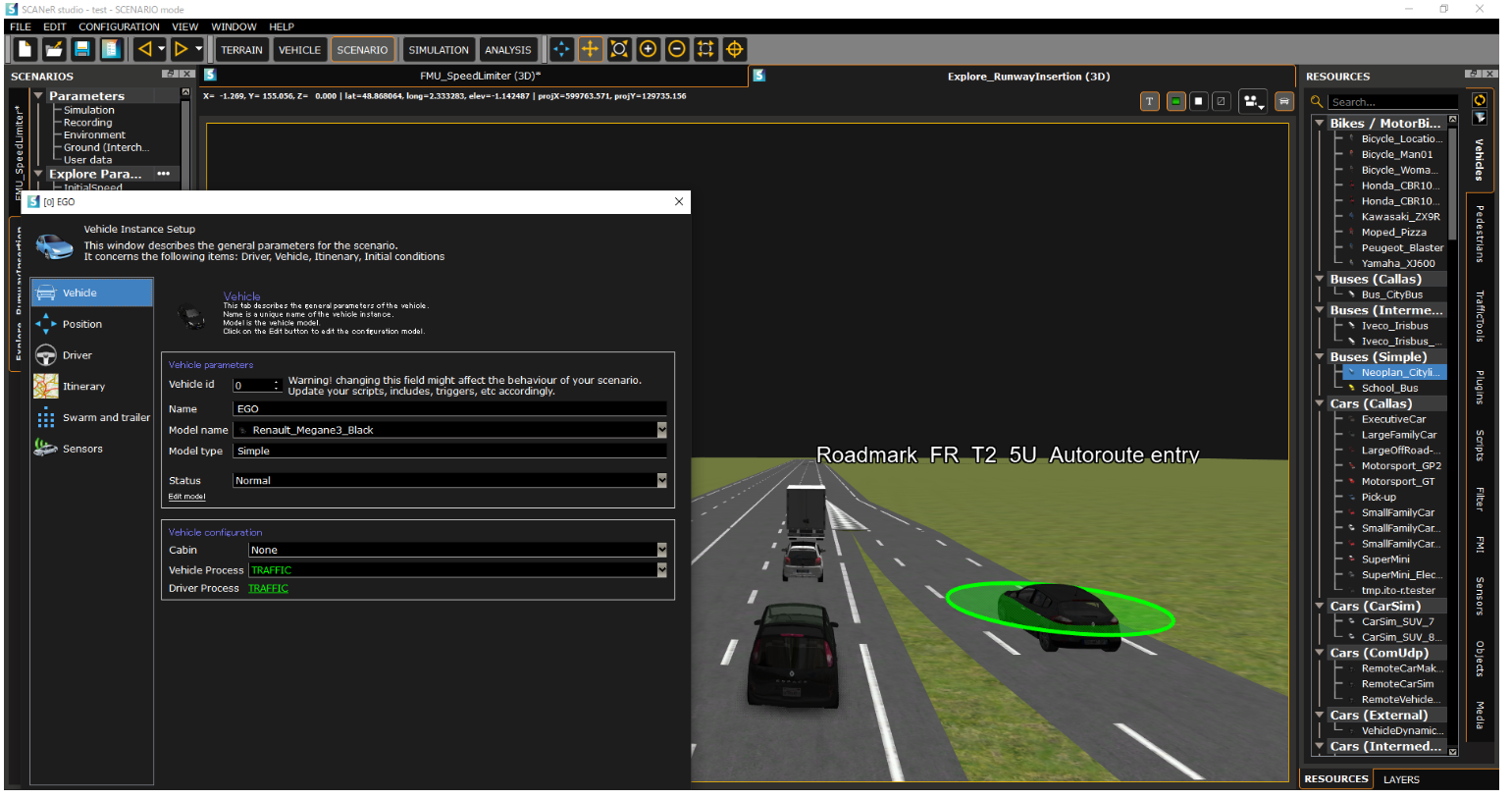Click the save scenario floppy disk icon
The width and height of the screenshot is (1512, 799).
click(x=82, y=49)
